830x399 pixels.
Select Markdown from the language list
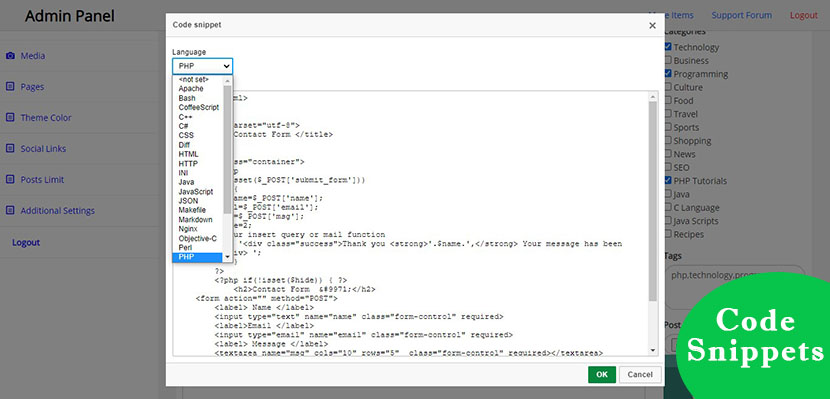pos(198,220)
